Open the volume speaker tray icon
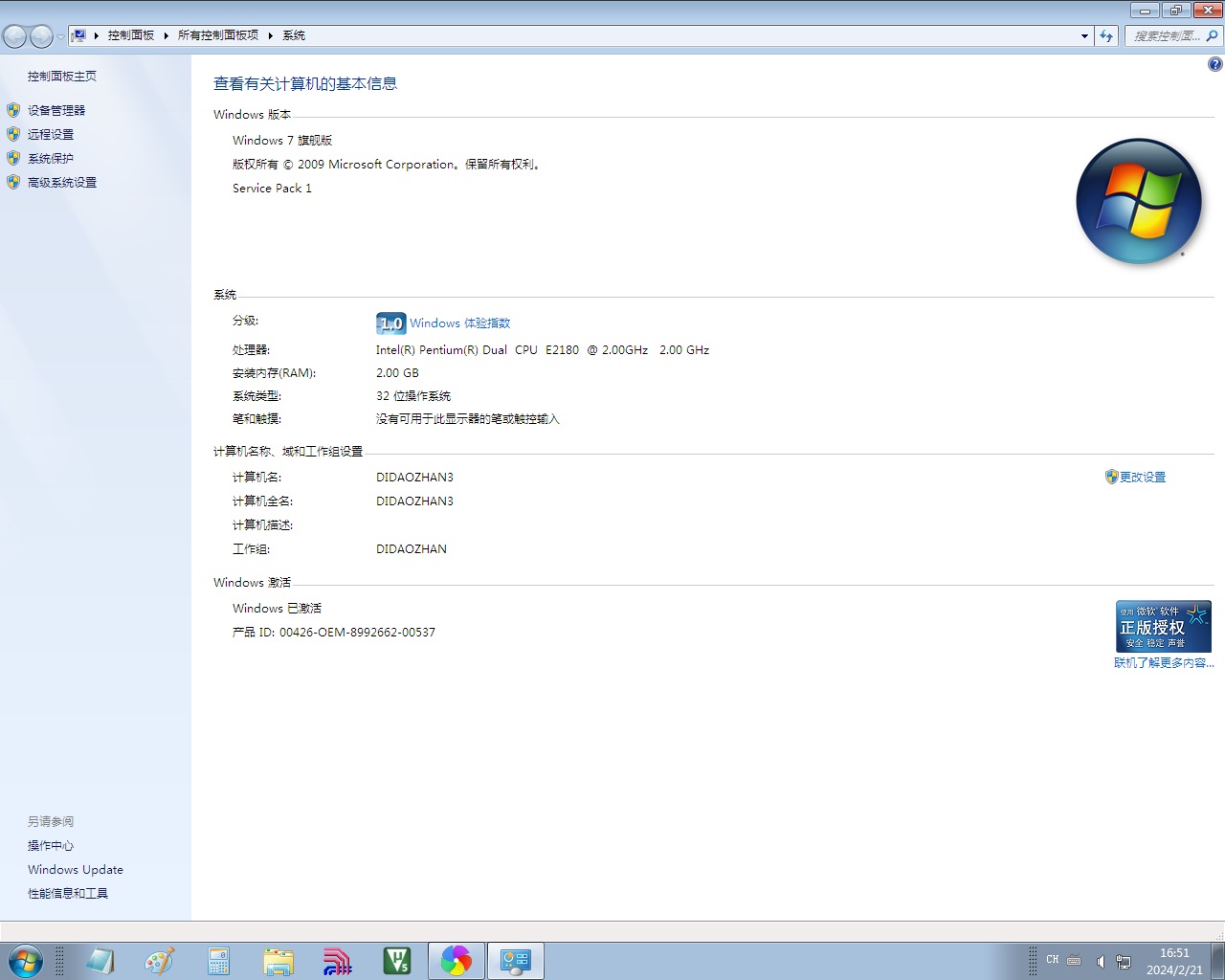Screen dimensions: 1225x980 click(x=1101, y=961)
